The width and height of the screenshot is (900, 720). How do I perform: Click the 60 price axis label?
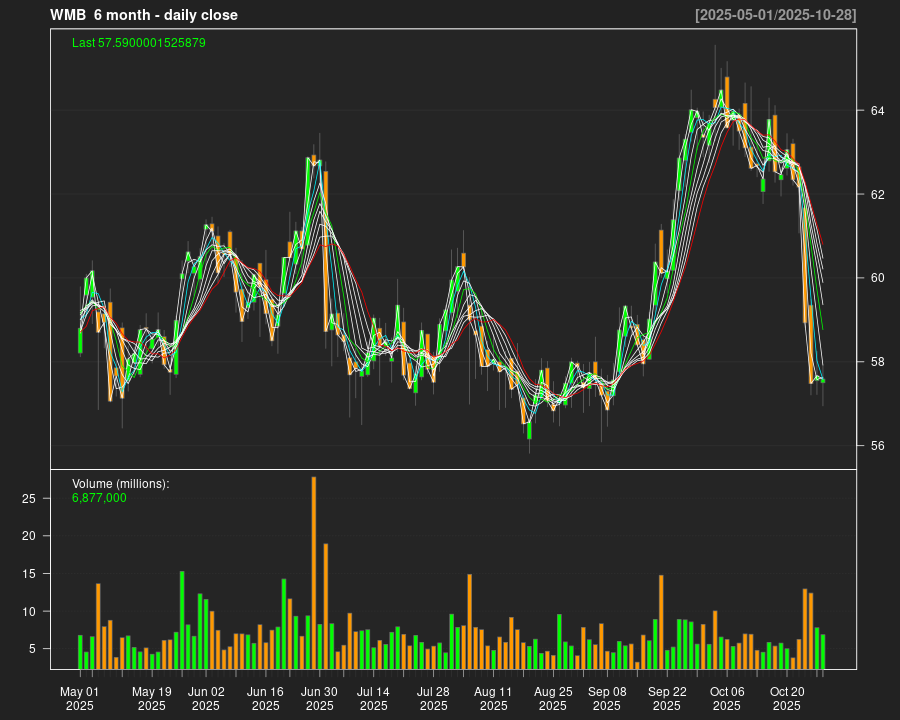tap(877, 278)
